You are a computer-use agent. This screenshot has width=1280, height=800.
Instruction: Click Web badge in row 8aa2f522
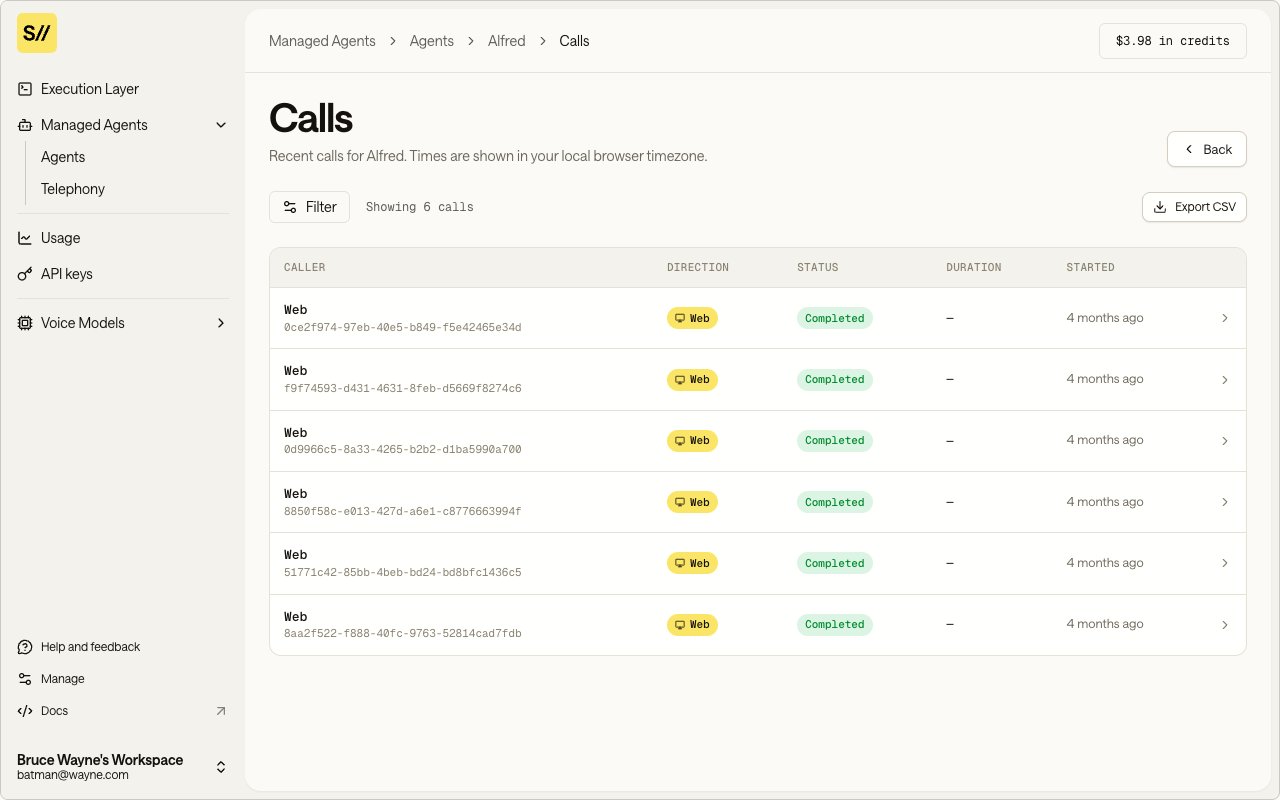point(692,625)
